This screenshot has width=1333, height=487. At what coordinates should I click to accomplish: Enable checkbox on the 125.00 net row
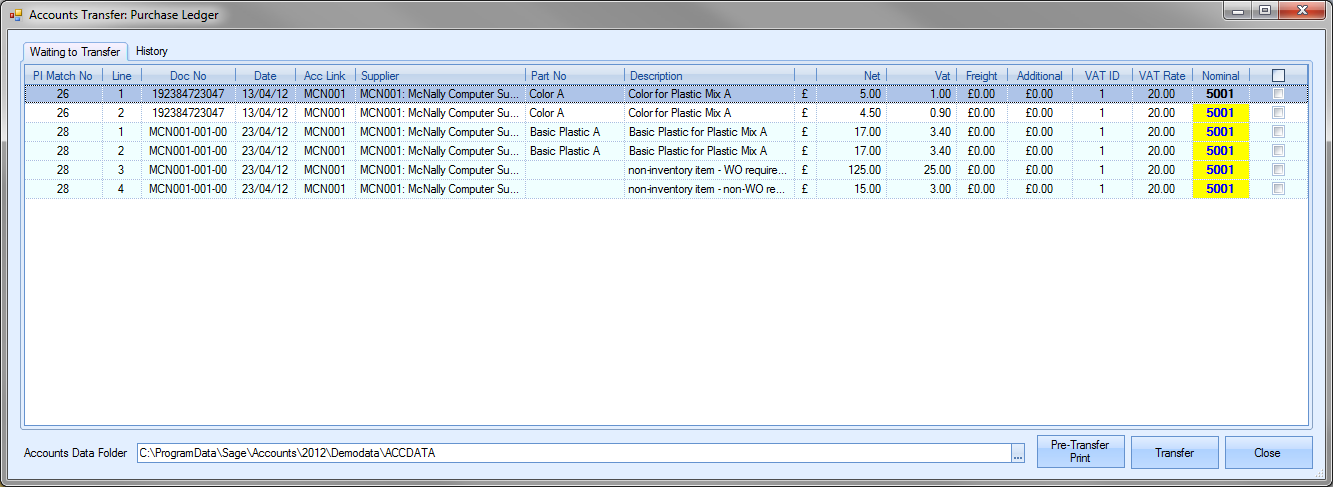coord(1278,170)
